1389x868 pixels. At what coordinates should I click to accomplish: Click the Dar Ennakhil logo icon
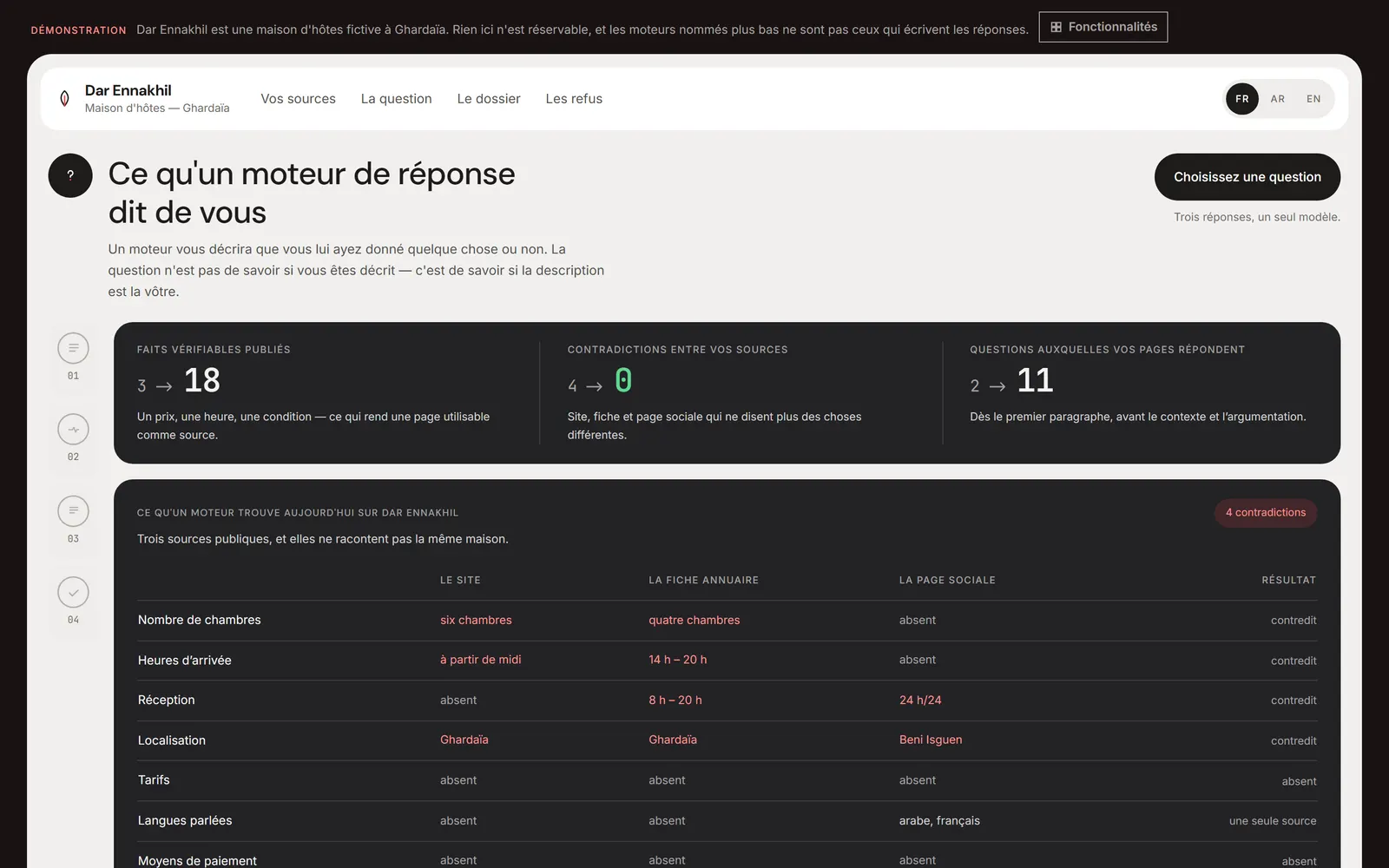click(x=64, y=99)
